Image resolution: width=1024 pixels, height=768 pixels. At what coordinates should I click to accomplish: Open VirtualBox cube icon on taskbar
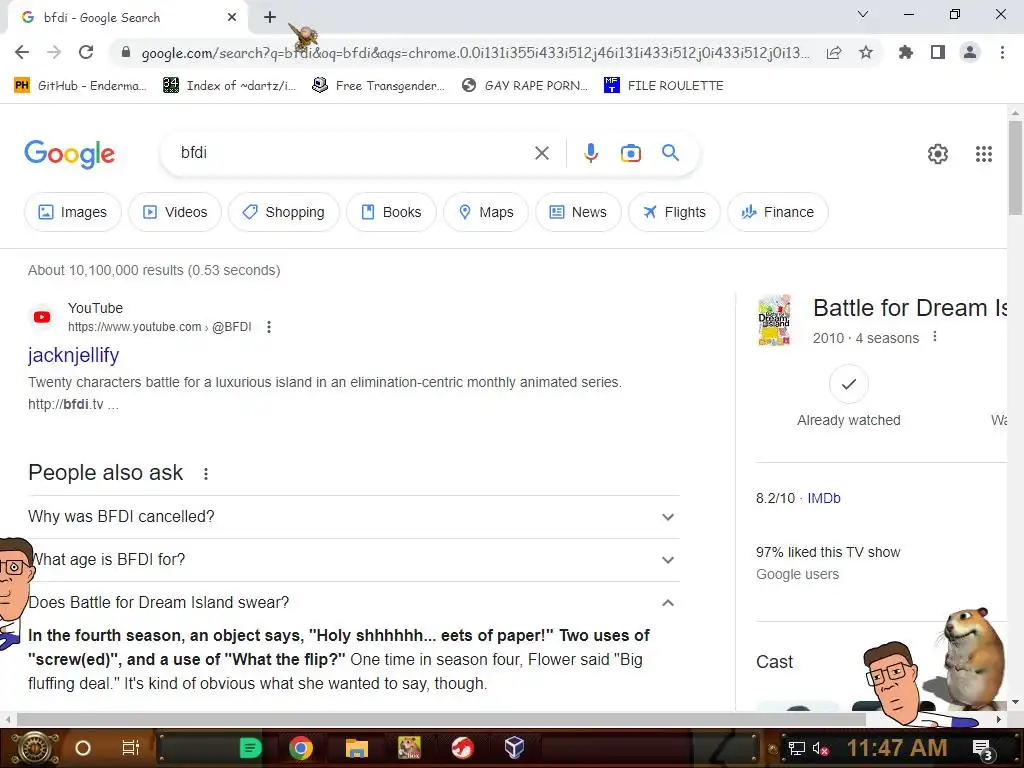[x=514, y=748]
